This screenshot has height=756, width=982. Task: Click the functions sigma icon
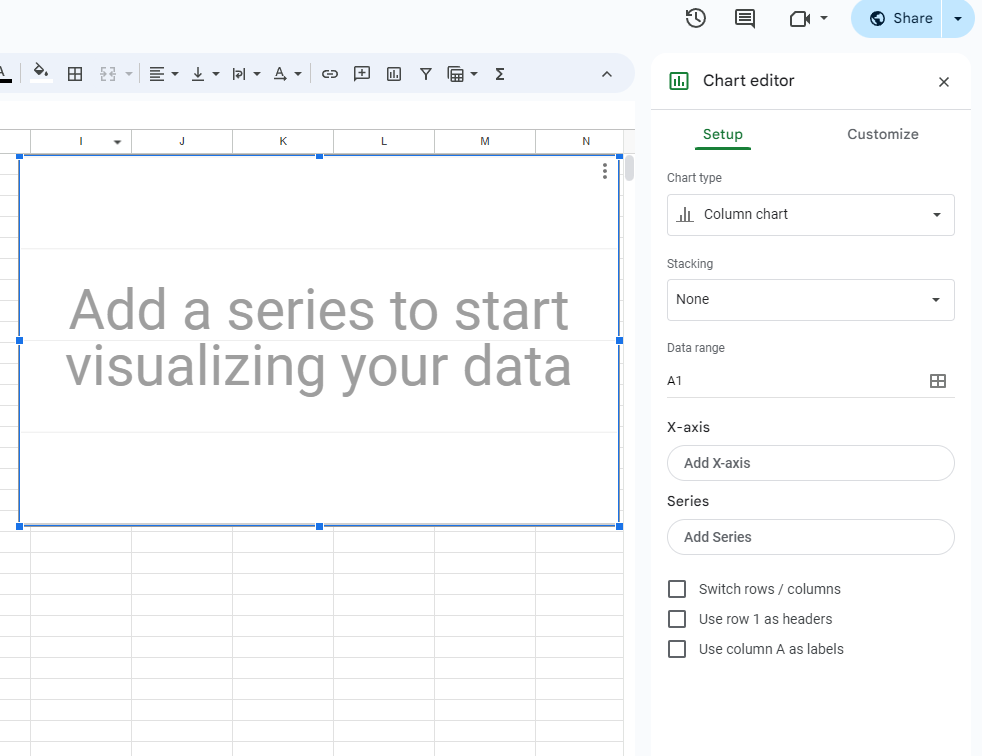(499, 74)
